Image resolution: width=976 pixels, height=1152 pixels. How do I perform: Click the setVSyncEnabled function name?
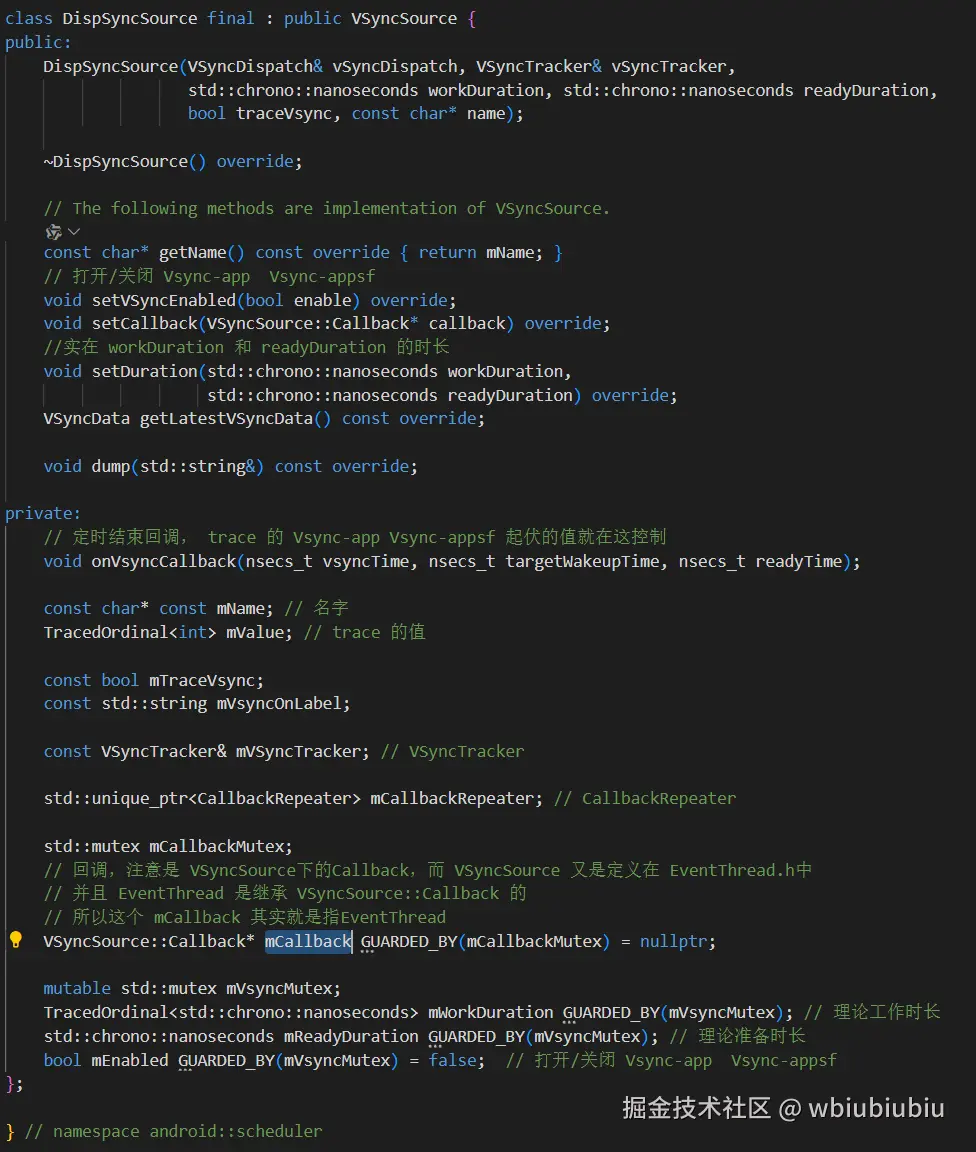[x=160, y=300]
